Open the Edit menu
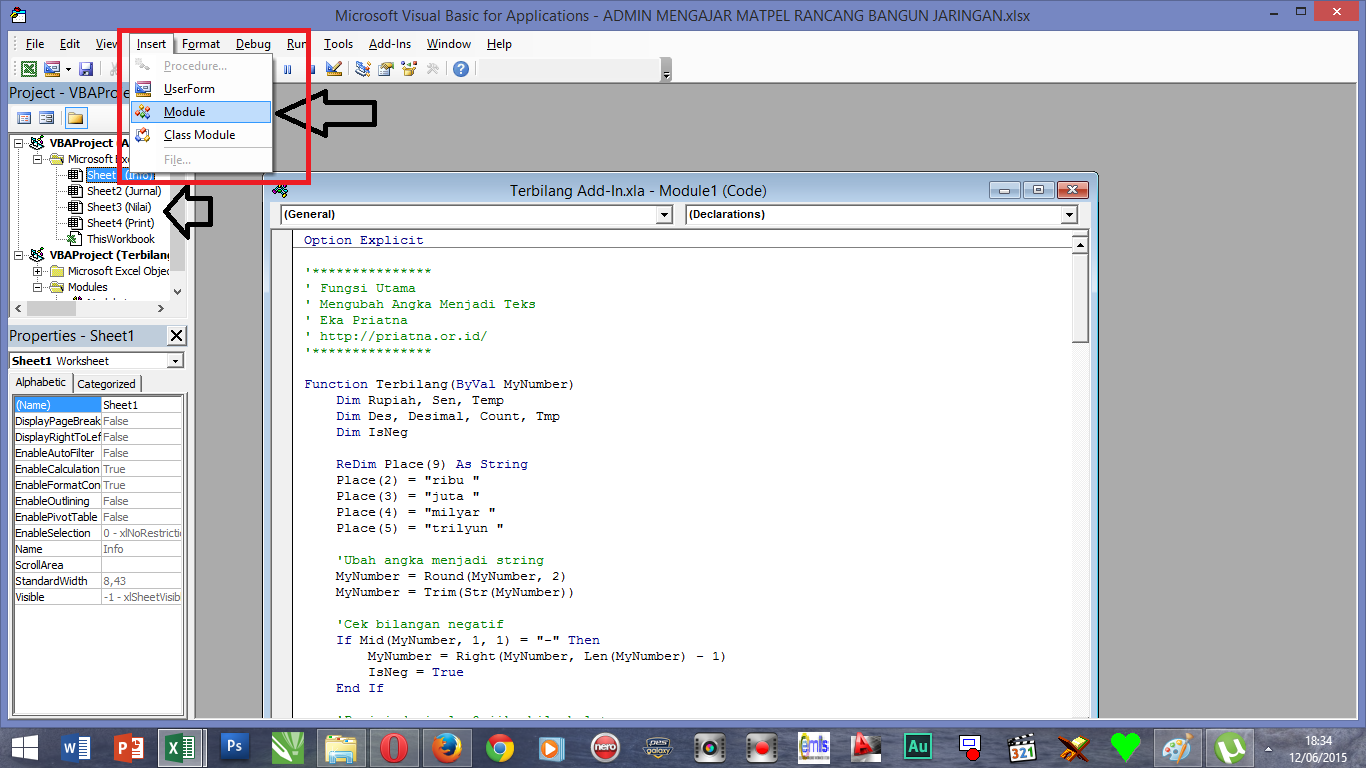This screenshot has width=1366, height=768. (70, 44)
